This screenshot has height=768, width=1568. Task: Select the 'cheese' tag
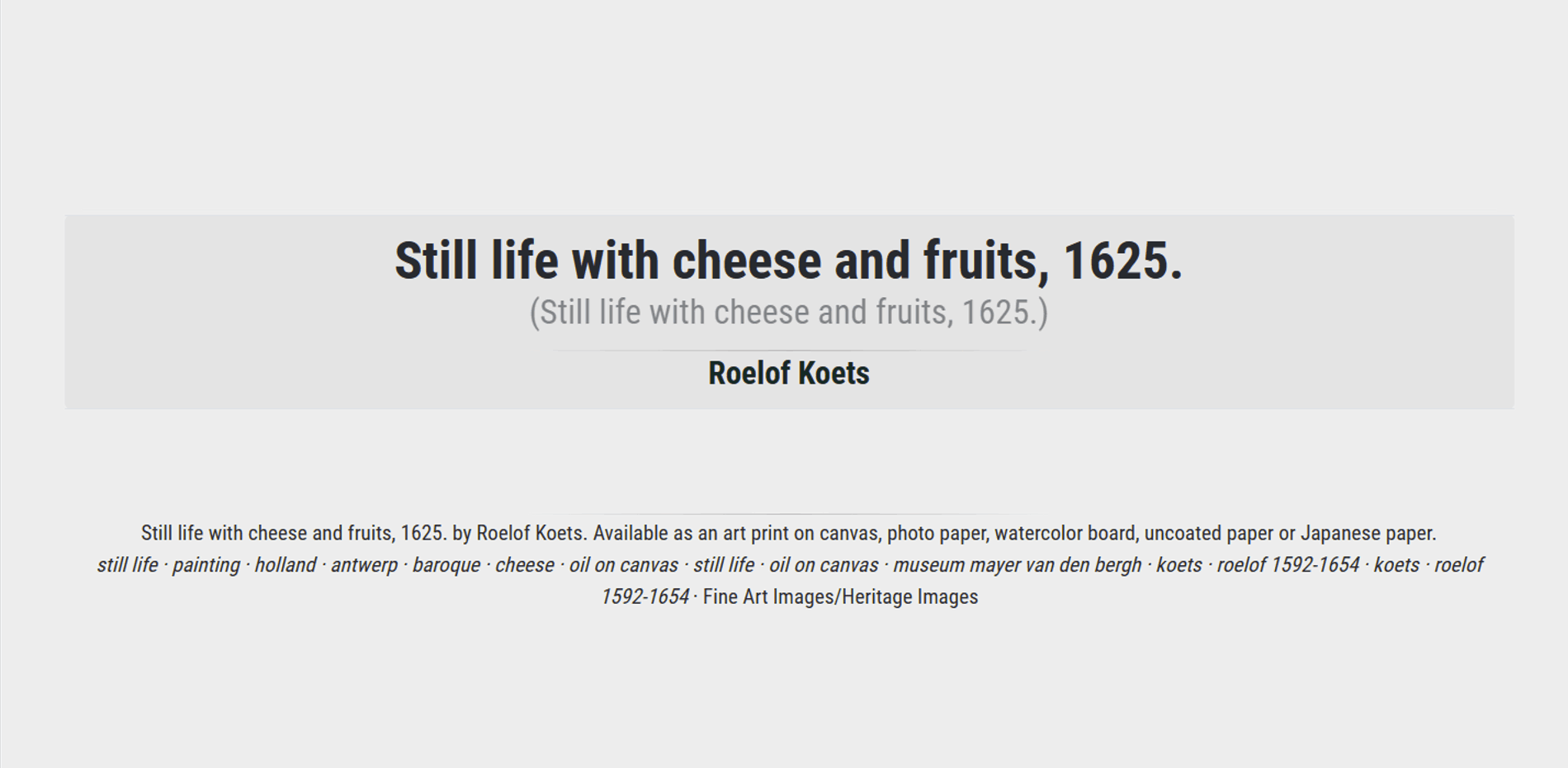525,565
